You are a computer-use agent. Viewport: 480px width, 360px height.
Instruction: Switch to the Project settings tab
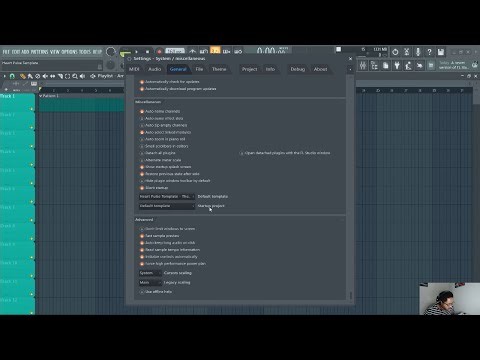250,69
